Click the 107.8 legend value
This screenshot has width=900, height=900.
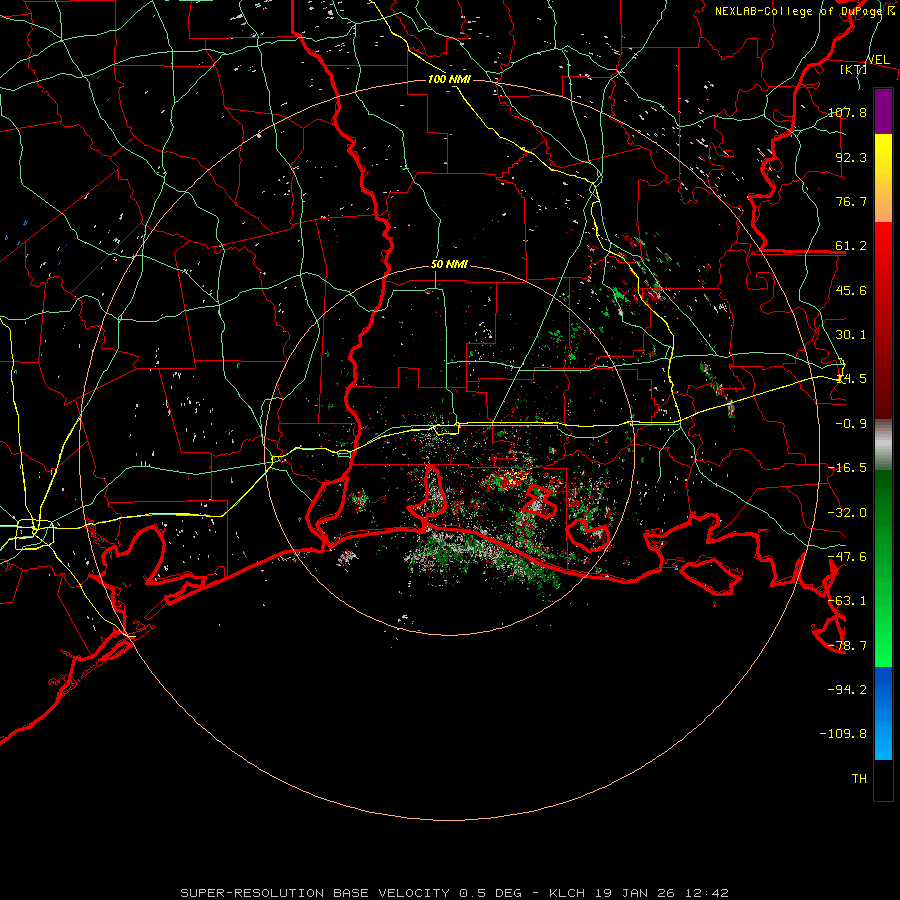point(847,112)
